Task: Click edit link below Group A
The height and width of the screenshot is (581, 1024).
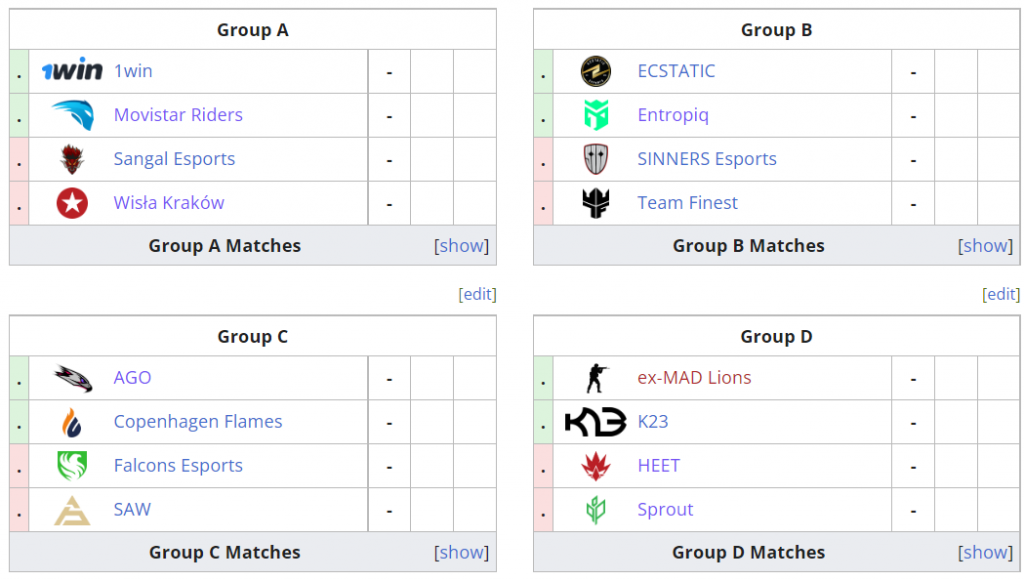Action: coord(477,294)
